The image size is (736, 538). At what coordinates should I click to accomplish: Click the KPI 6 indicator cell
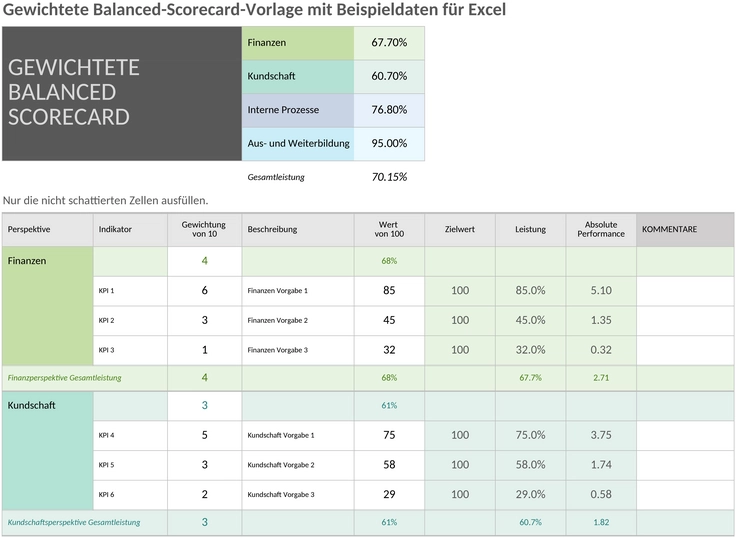click(x=130, y=495)
